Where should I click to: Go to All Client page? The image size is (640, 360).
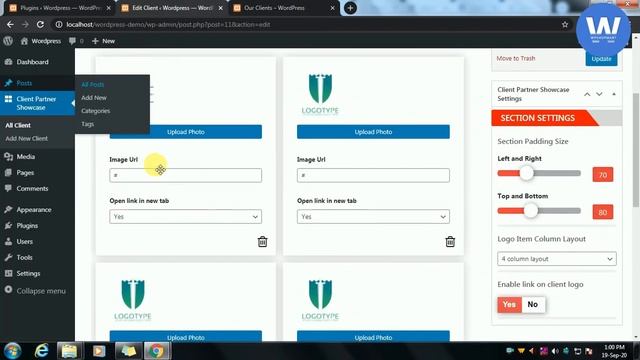click(x=18, y=125)
